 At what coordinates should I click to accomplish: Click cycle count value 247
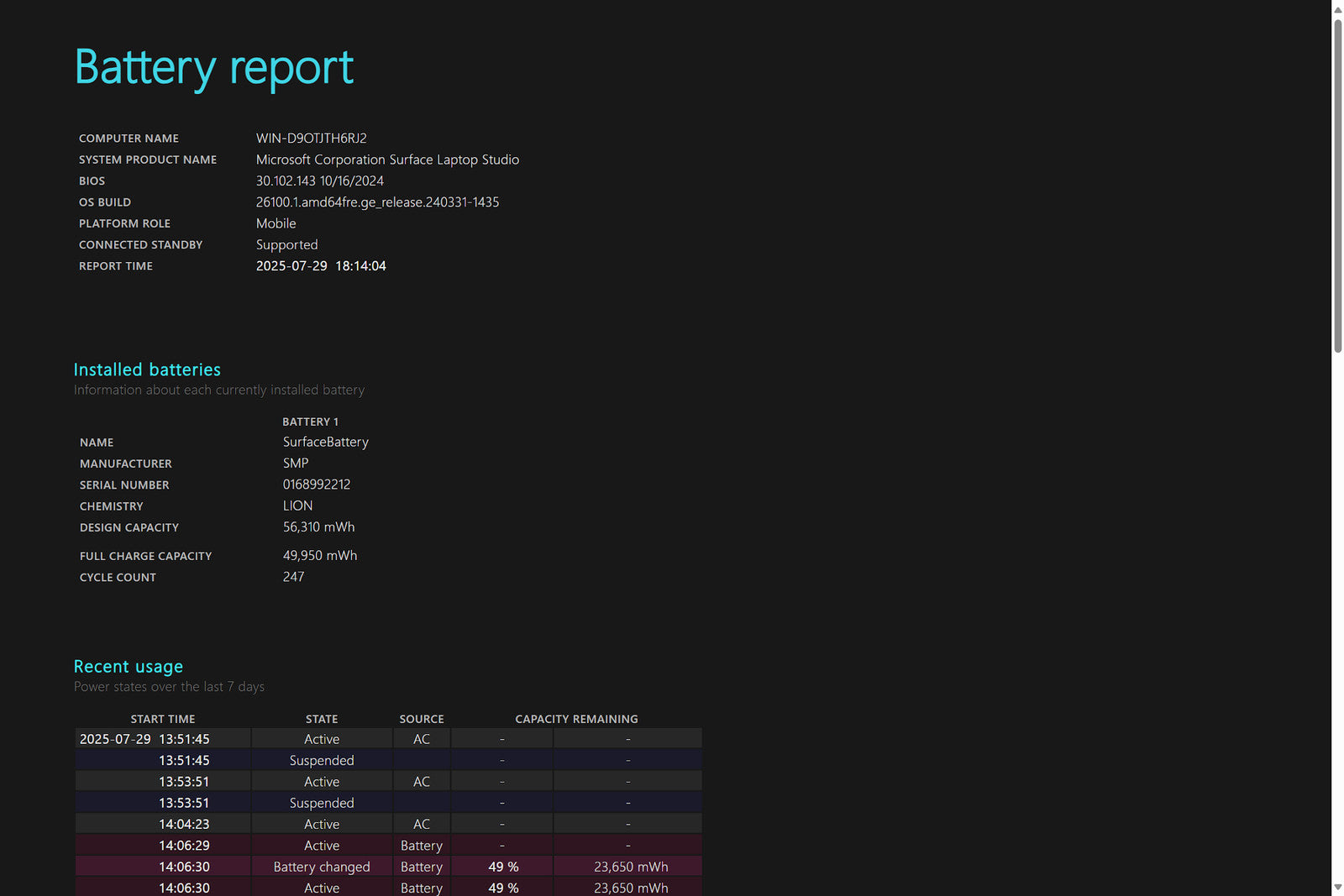294,577
